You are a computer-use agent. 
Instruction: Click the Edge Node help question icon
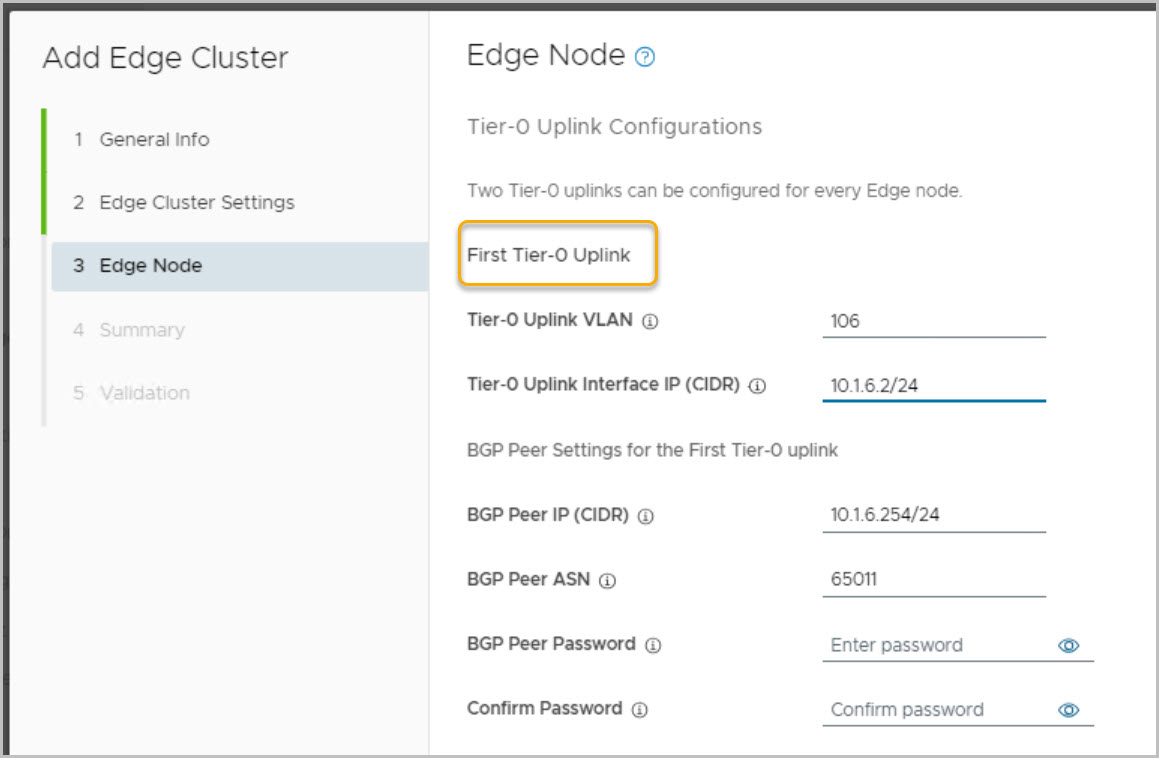click(645, 58)
